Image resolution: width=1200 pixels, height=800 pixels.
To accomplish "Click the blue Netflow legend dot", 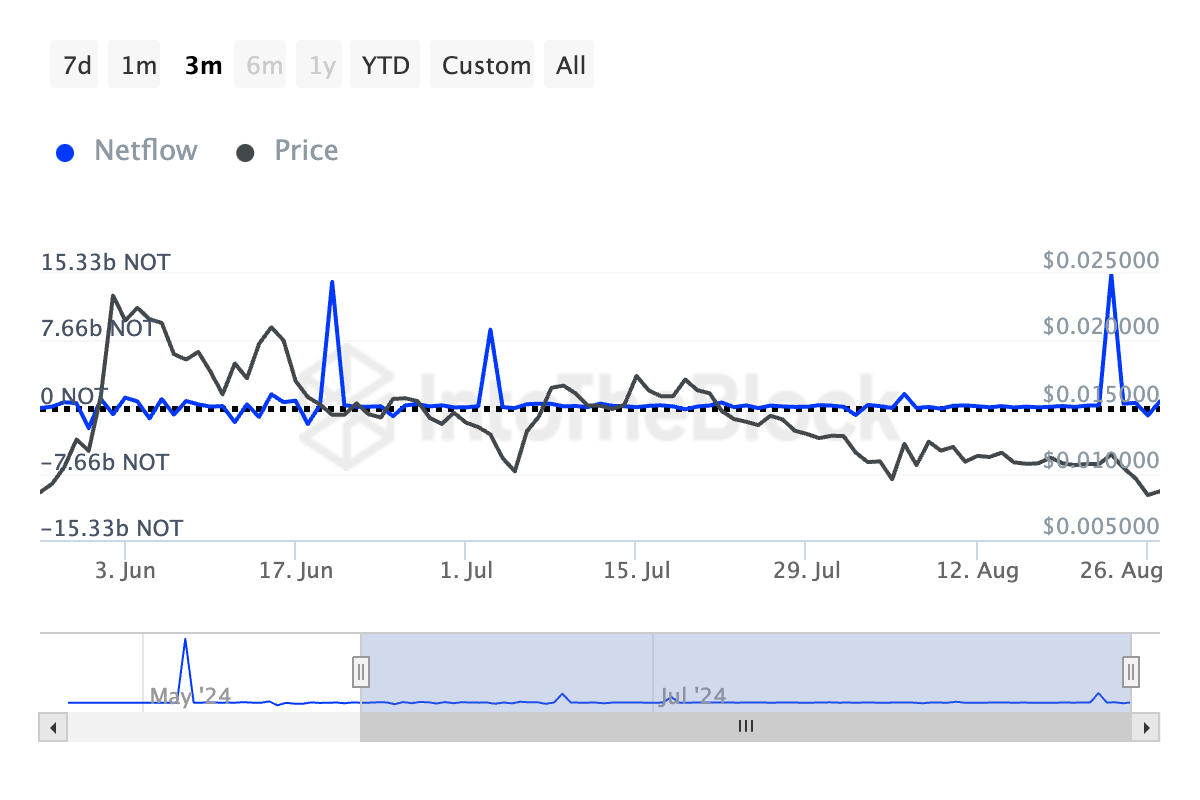I will (66, 153).
